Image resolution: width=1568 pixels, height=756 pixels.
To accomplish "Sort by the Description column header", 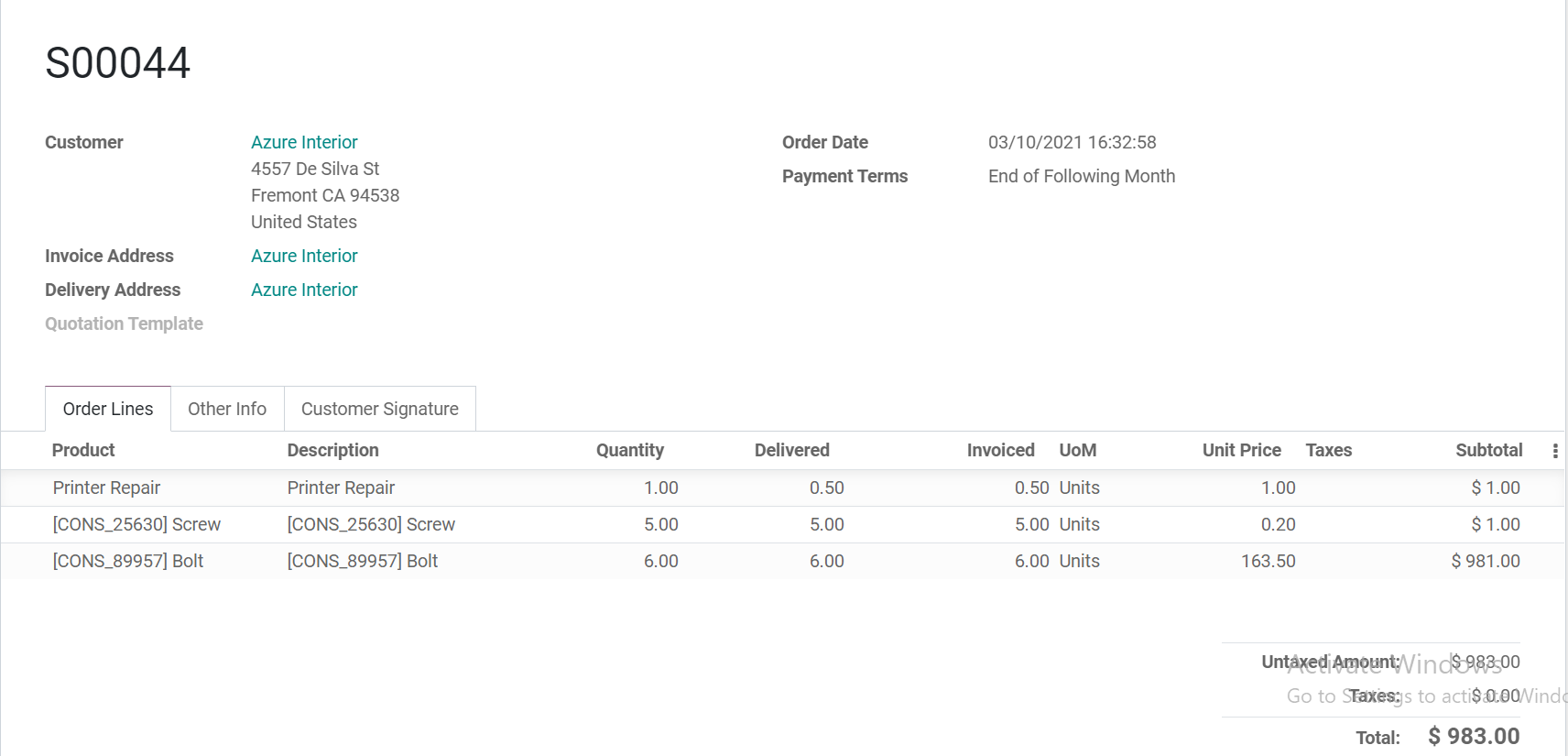I will pos(332,450).
